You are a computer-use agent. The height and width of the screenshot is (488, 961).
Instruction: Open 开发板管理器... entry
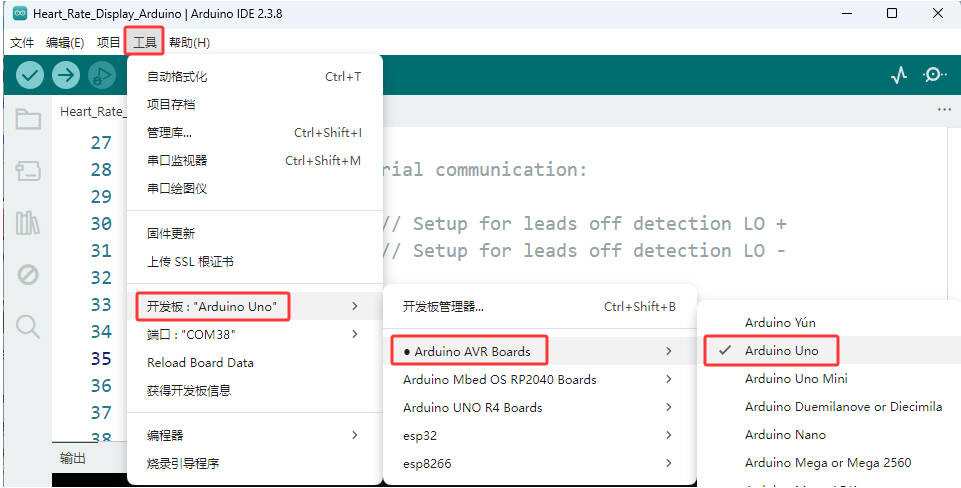click(539, 307)
